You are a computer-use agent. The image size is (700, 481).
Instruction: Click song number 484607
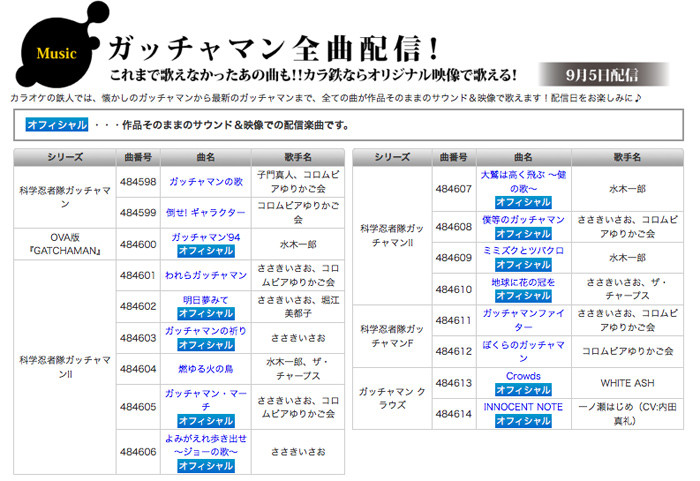pos(454,189)
